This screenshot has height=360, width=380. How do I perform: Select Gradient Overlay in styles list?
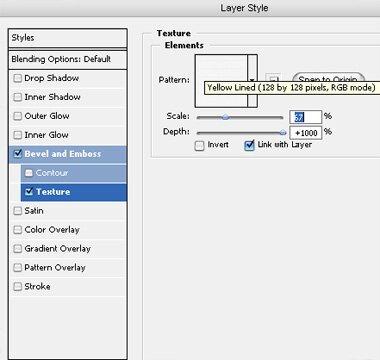click(x=68, y=249)
